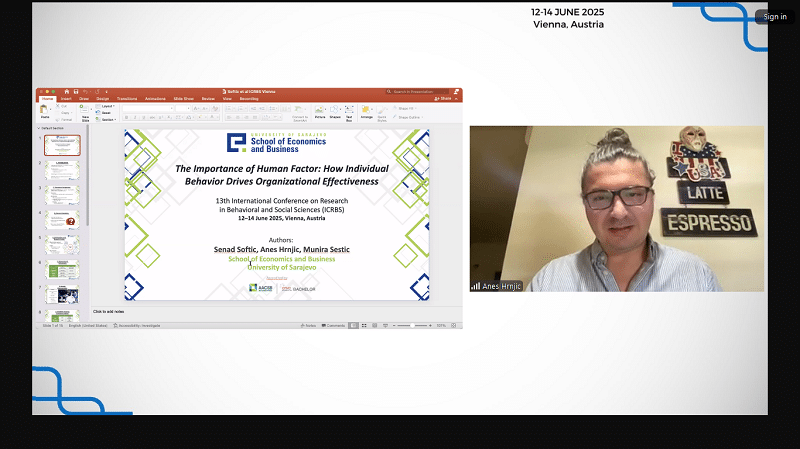Click the Search in Presentation field

pos(422,91)
